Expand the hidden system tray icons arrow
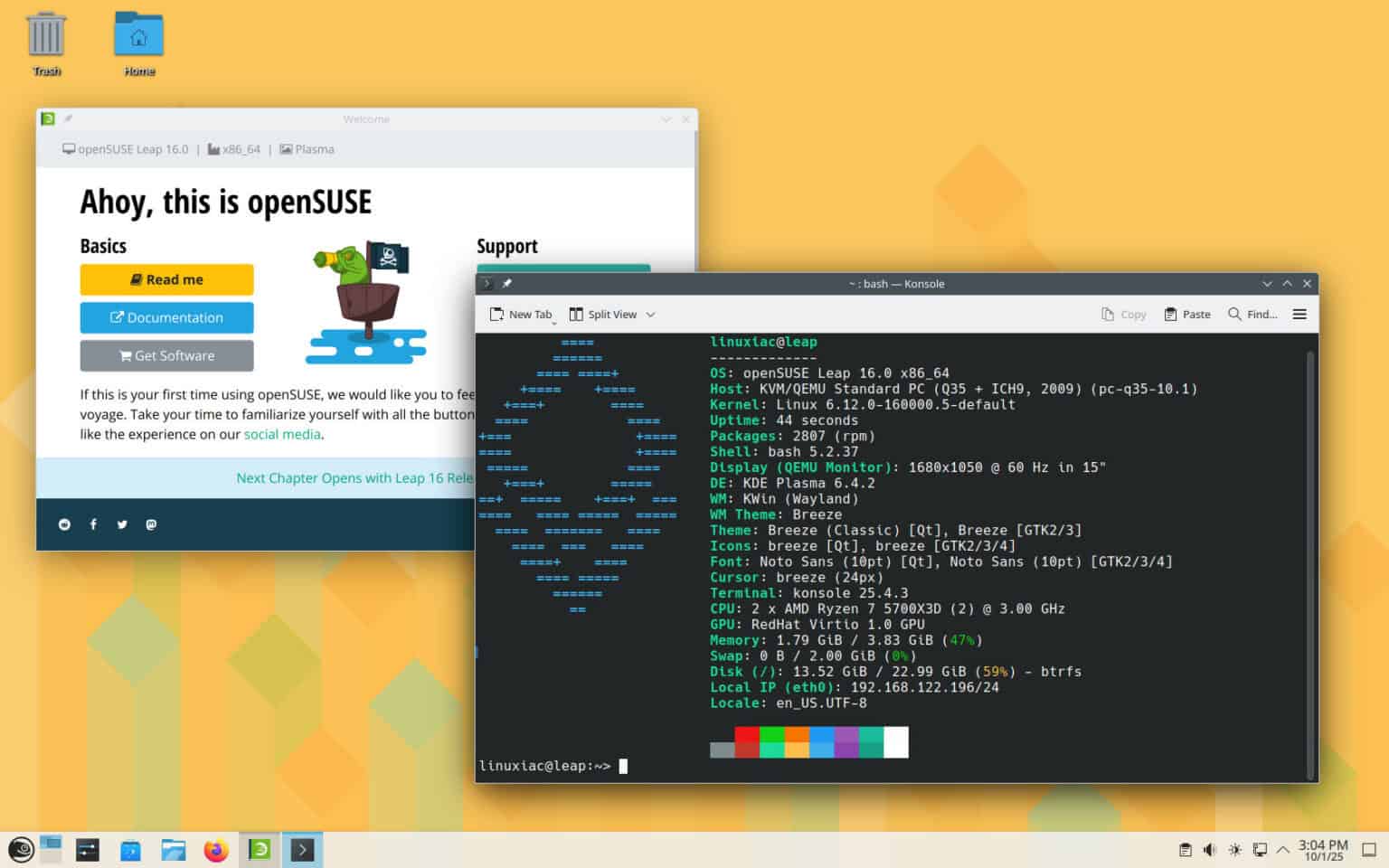1389x868 pixels. point(1283,849)
